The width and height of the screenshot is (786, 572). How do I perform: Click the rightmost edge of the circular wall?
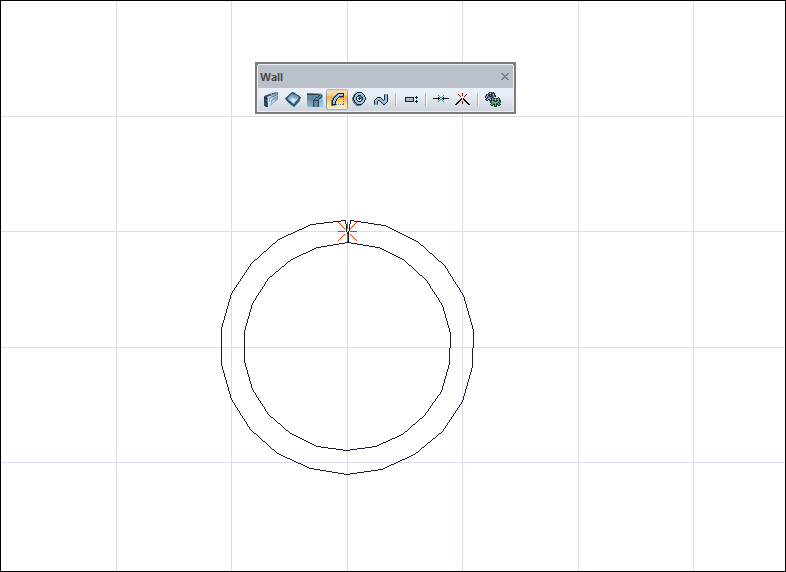[x=473, y=346]
